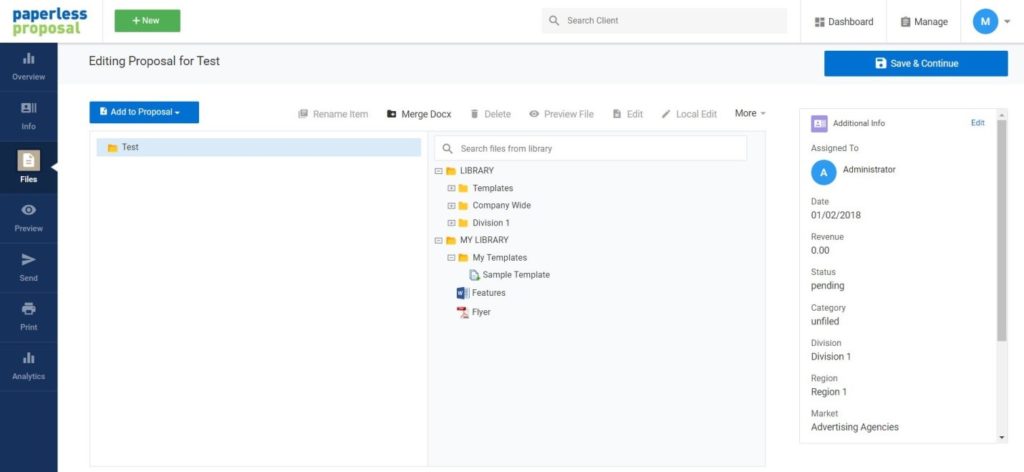Click Preview File in toolbar
This screenshot has width=1024, height=472.
(562, 114)
